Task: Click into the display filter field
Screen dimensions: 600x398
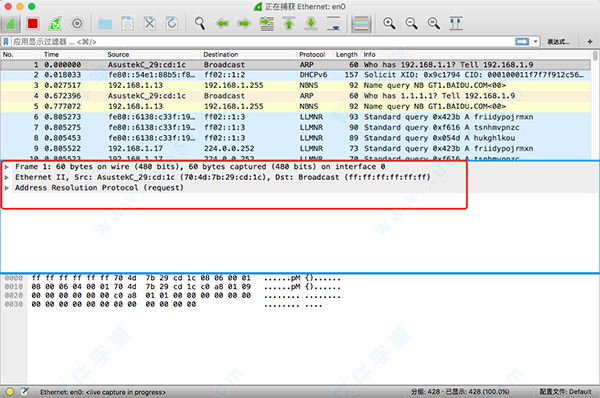Action: point(262,41)
